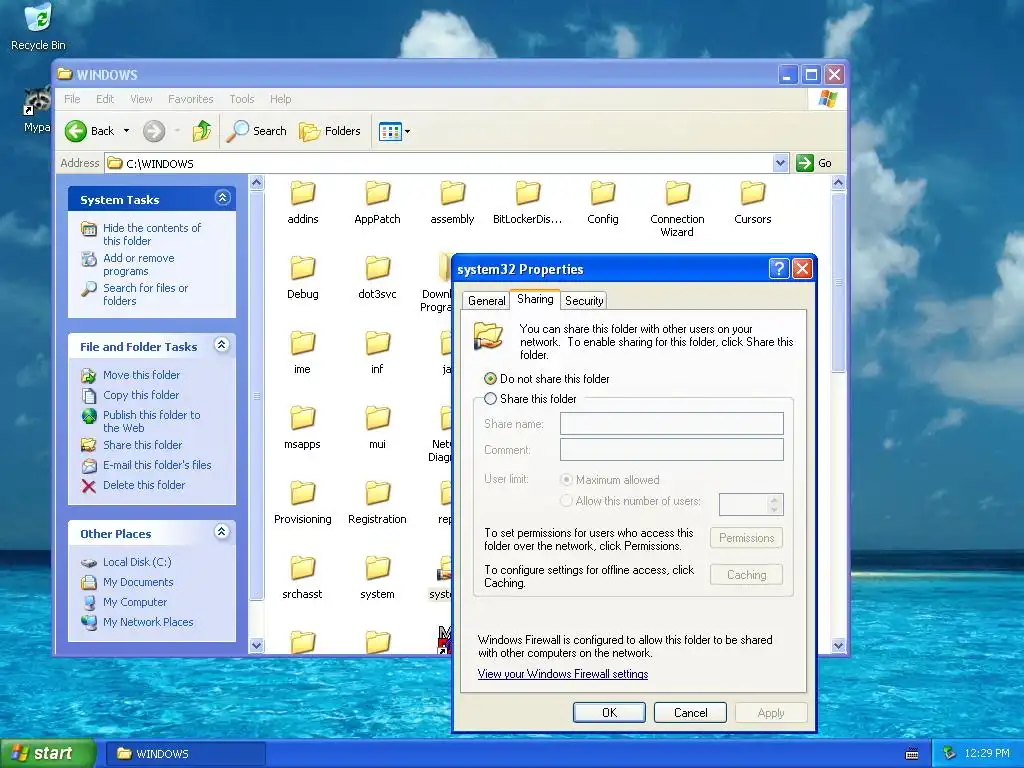Open My Network Places link

tap(148, 622)
